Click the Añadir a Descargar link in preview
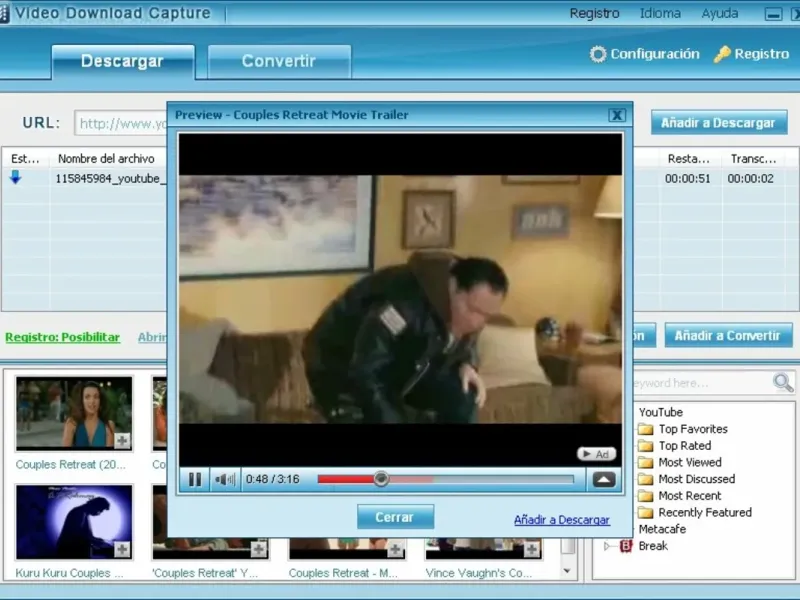The width and height of the screenshot is (800, 600). pos(562,520)
